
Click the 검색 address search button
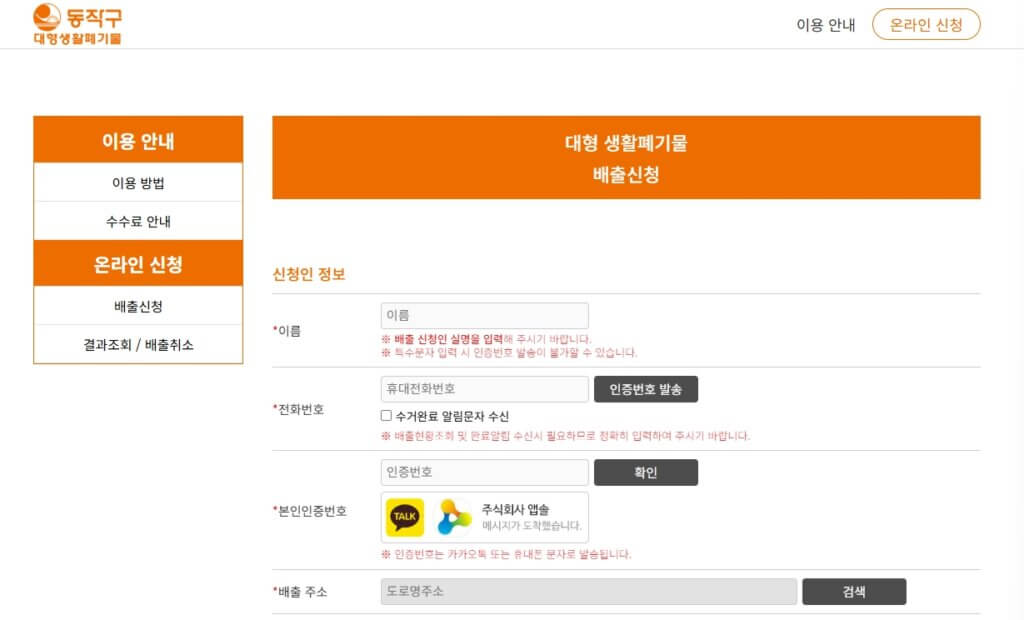853,591
